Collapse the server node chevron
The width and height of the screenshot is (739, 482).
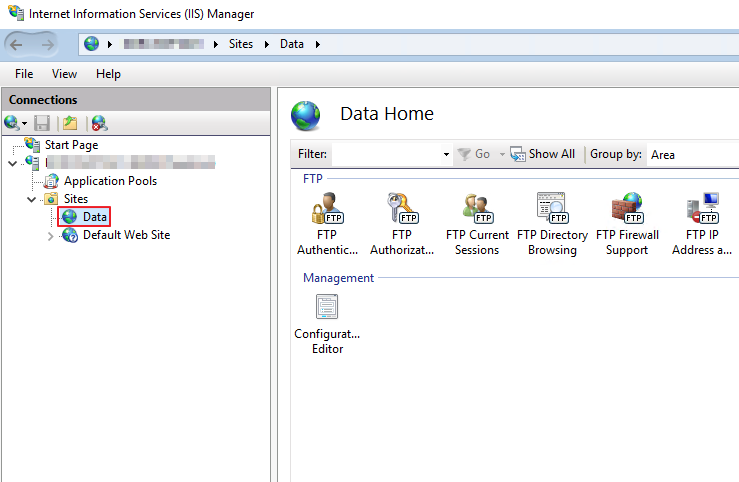13,163
